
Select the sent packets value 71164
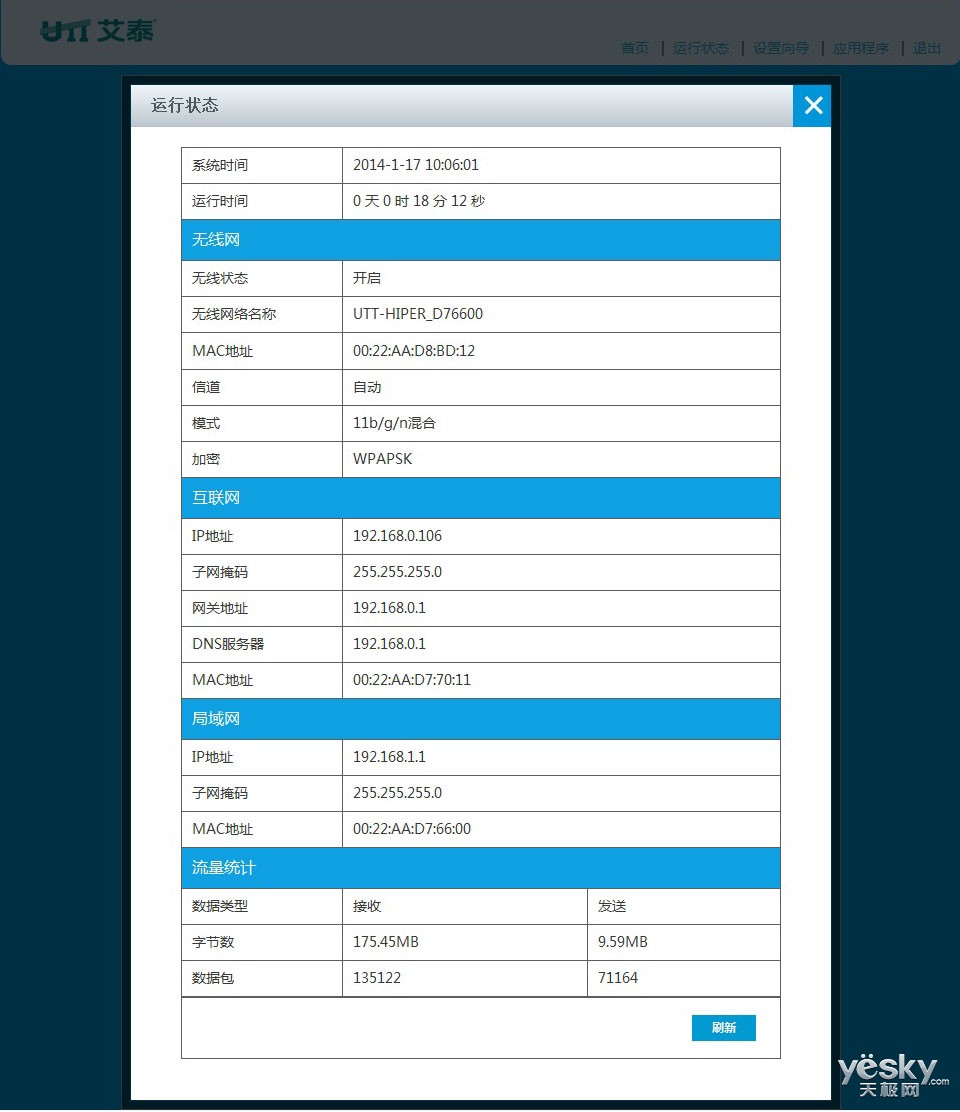pos(618,978)
